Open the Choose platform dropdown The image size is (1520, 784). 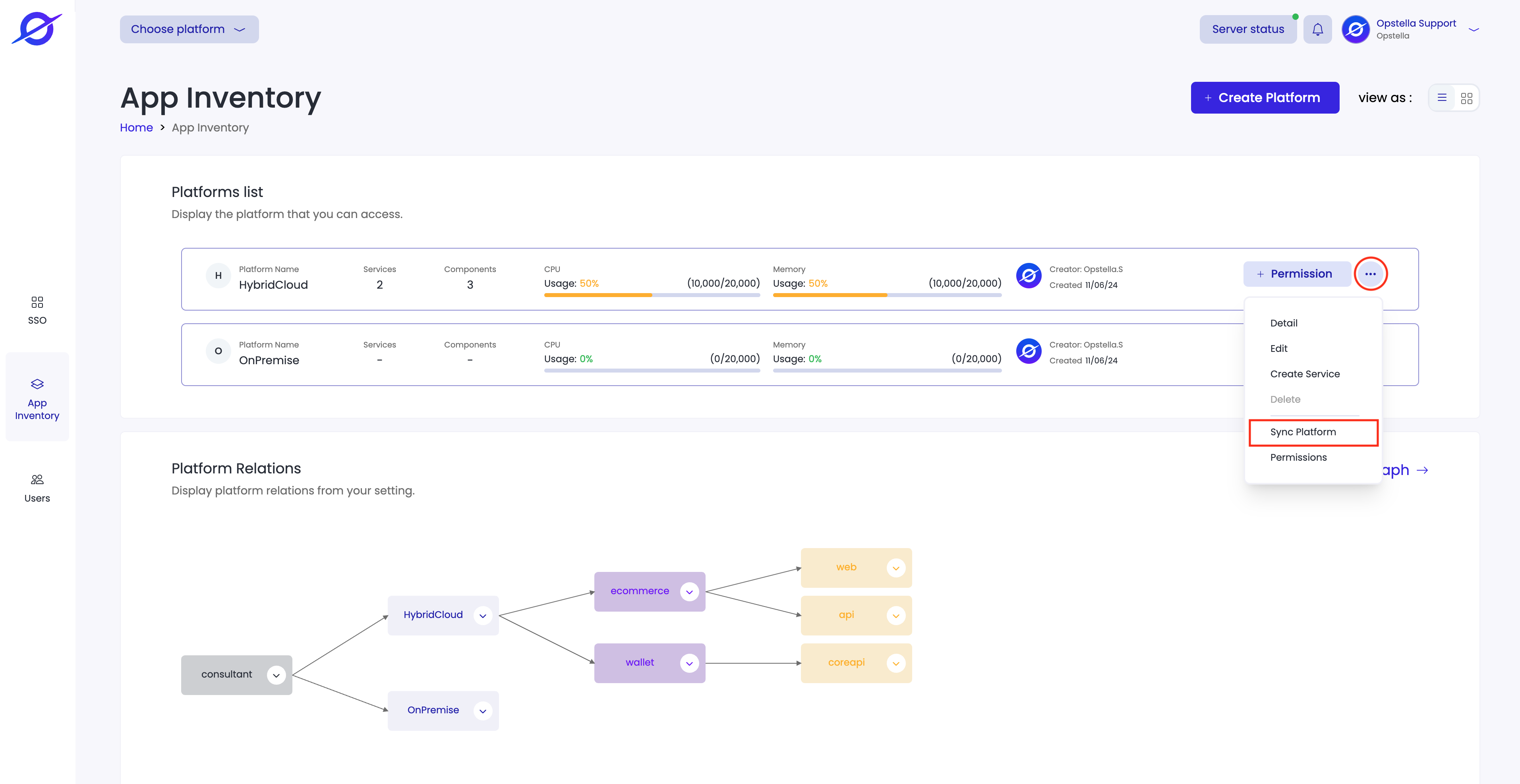189,29
